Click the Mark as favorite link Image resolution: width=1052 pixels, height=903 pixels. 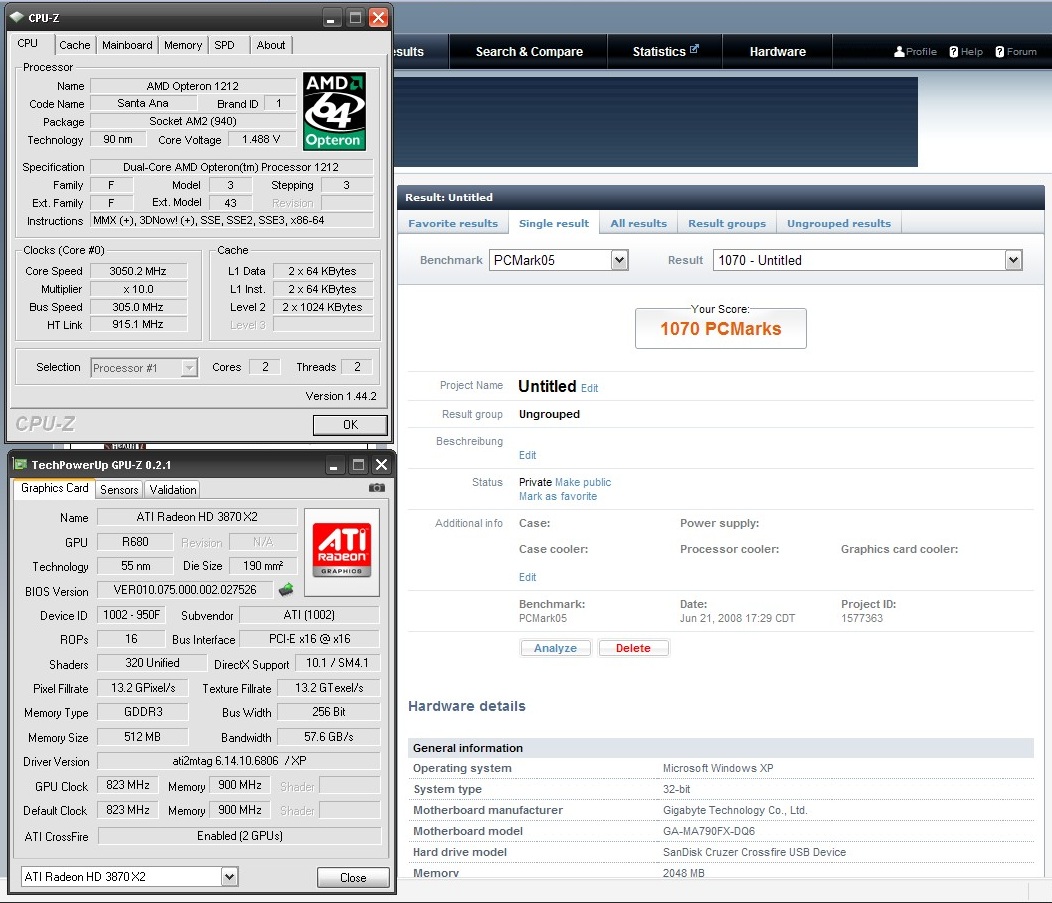558,496
